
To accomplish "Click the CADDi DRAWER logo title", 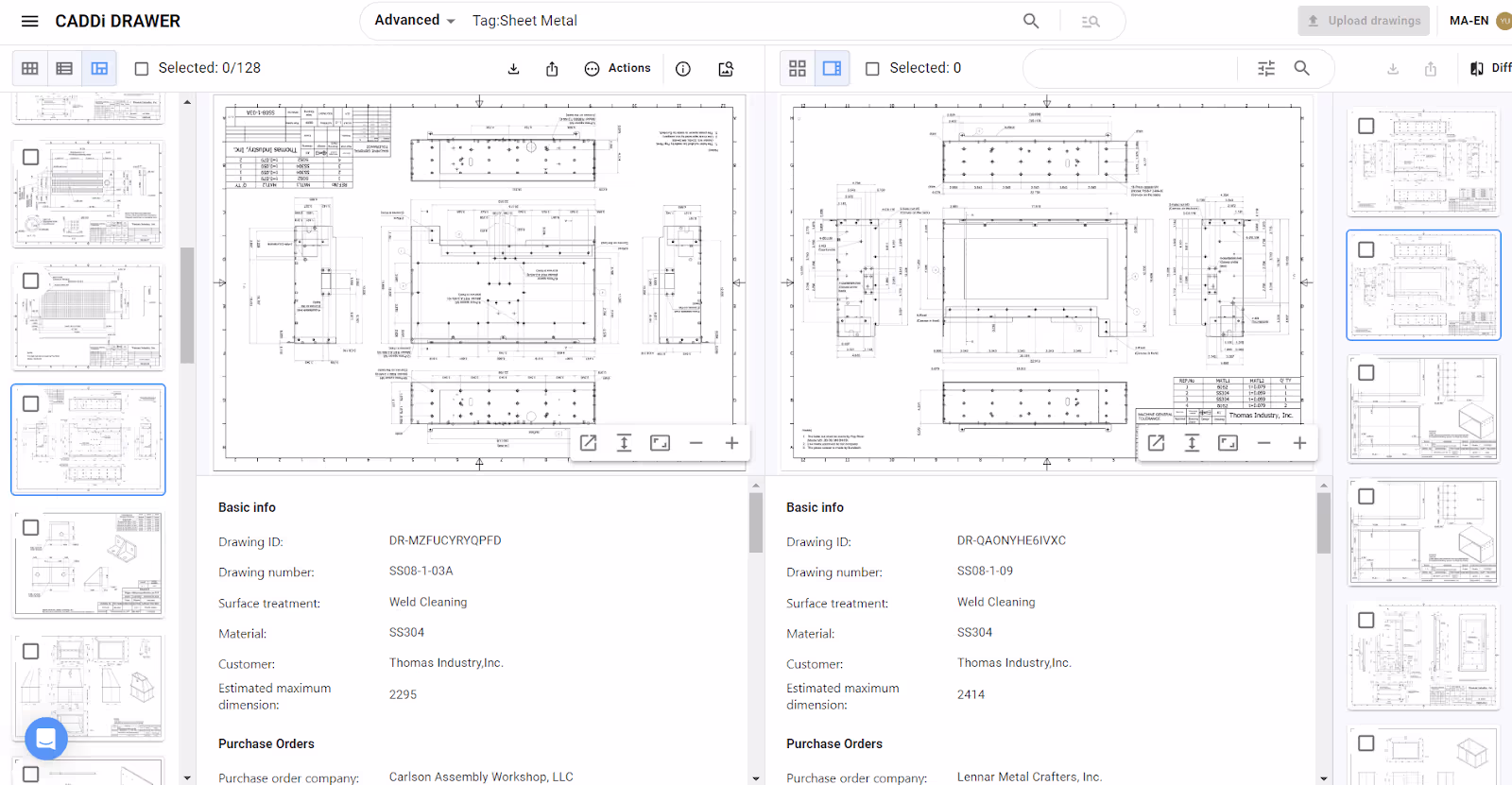I will tap(117, 21).
